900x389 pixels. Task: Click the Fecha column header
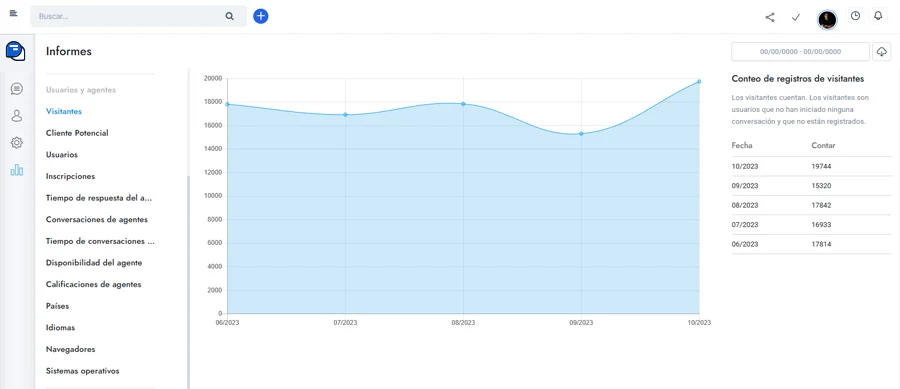tap(742, 146)
